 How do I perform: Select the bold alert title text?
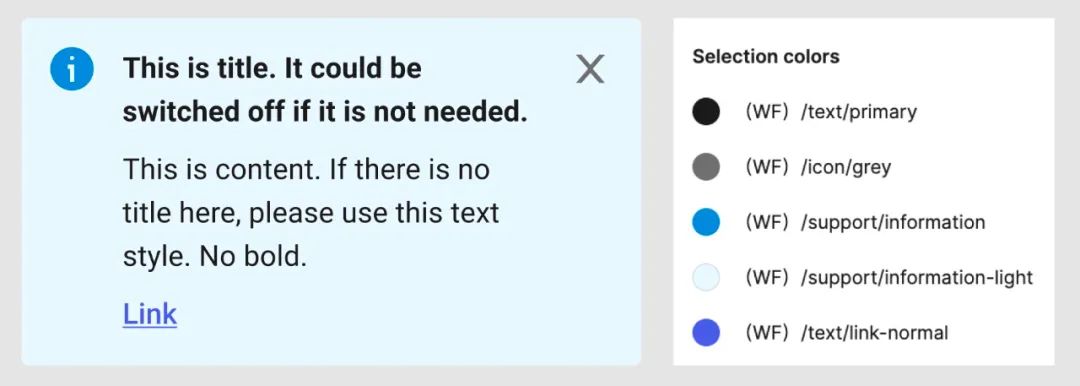coord(325,90)
